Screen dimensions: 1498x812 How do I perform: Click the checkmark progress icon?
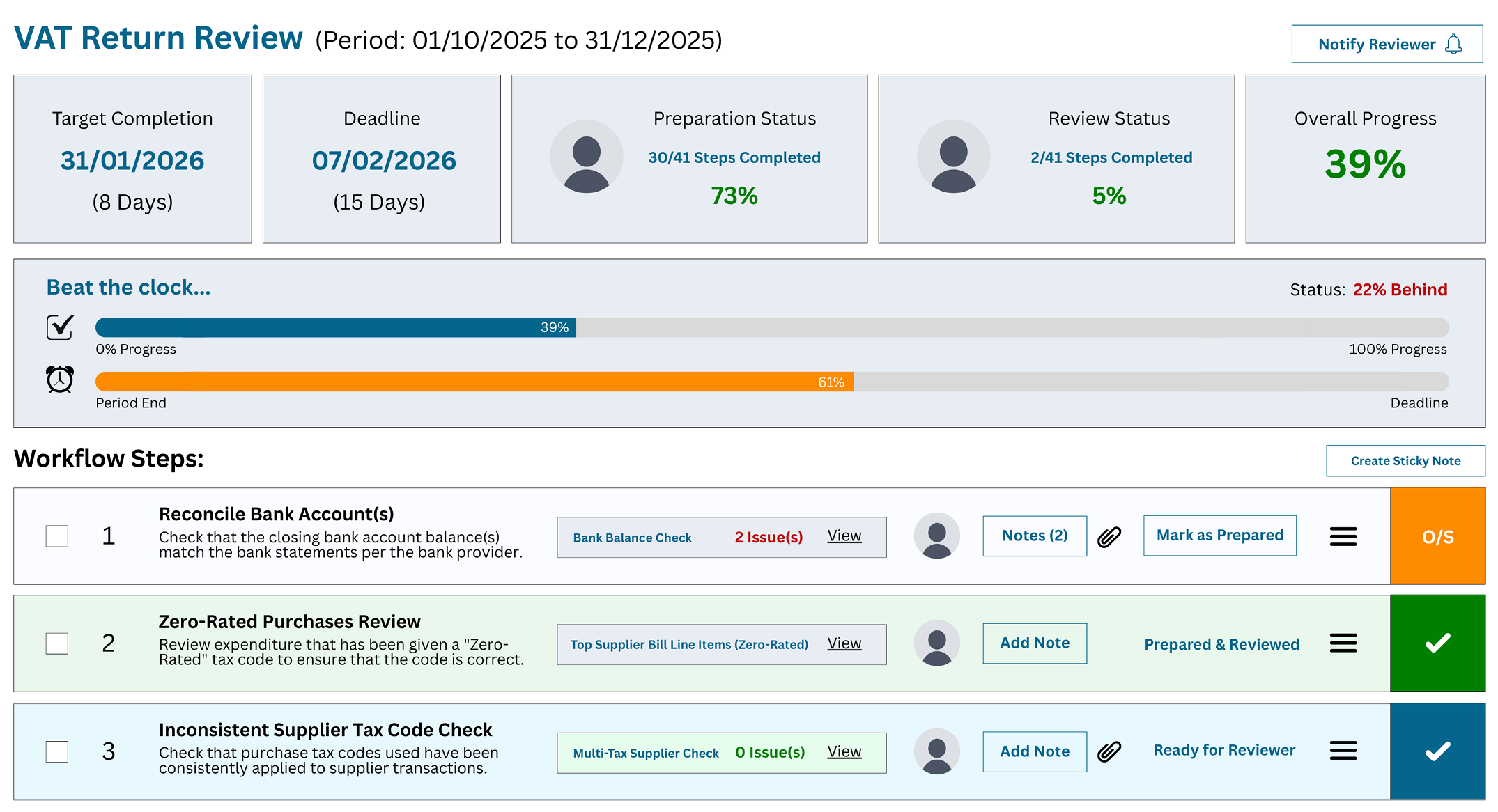(x=60, y=327)
